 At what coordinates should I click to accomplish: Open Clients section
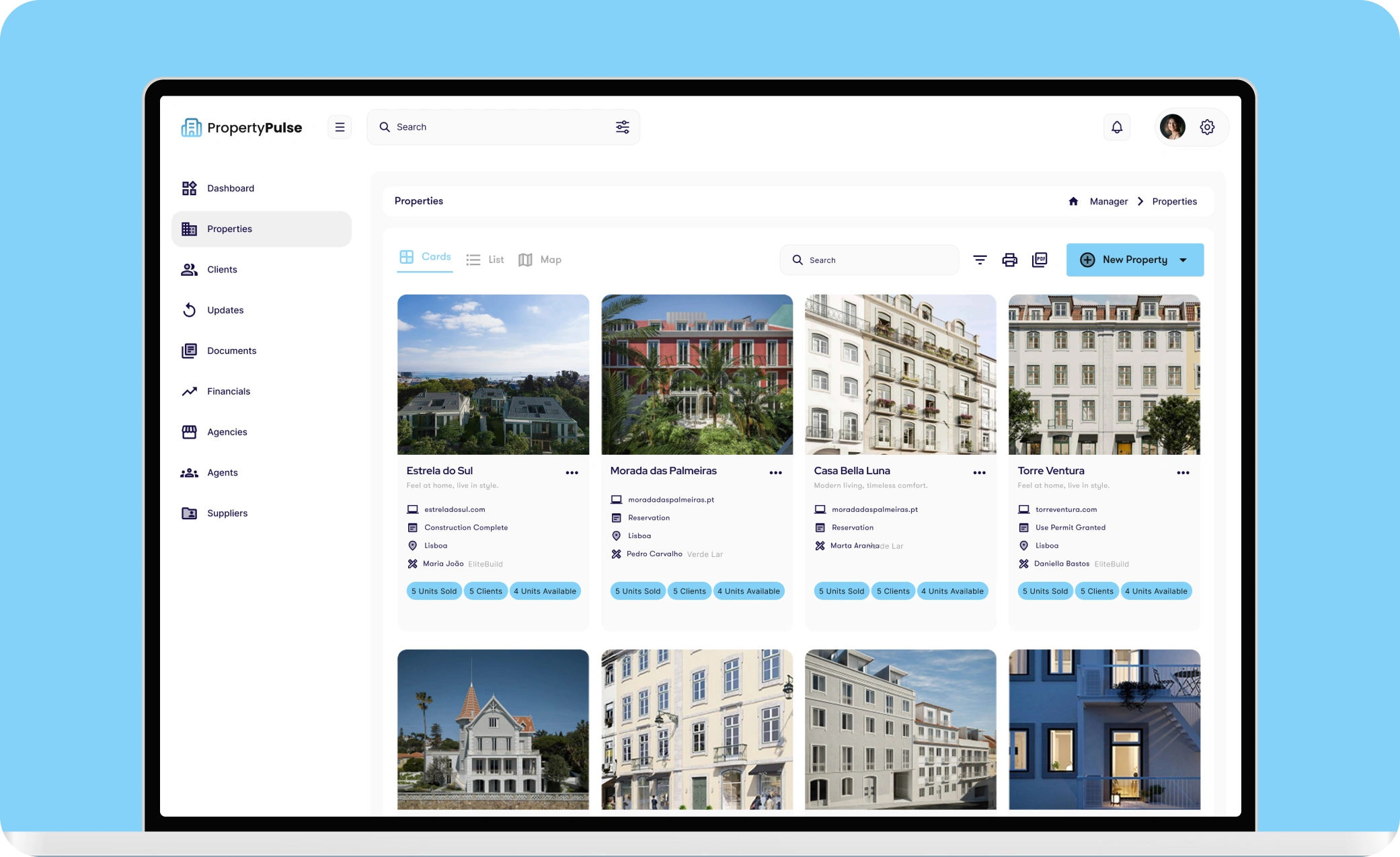tap(262, 270)
